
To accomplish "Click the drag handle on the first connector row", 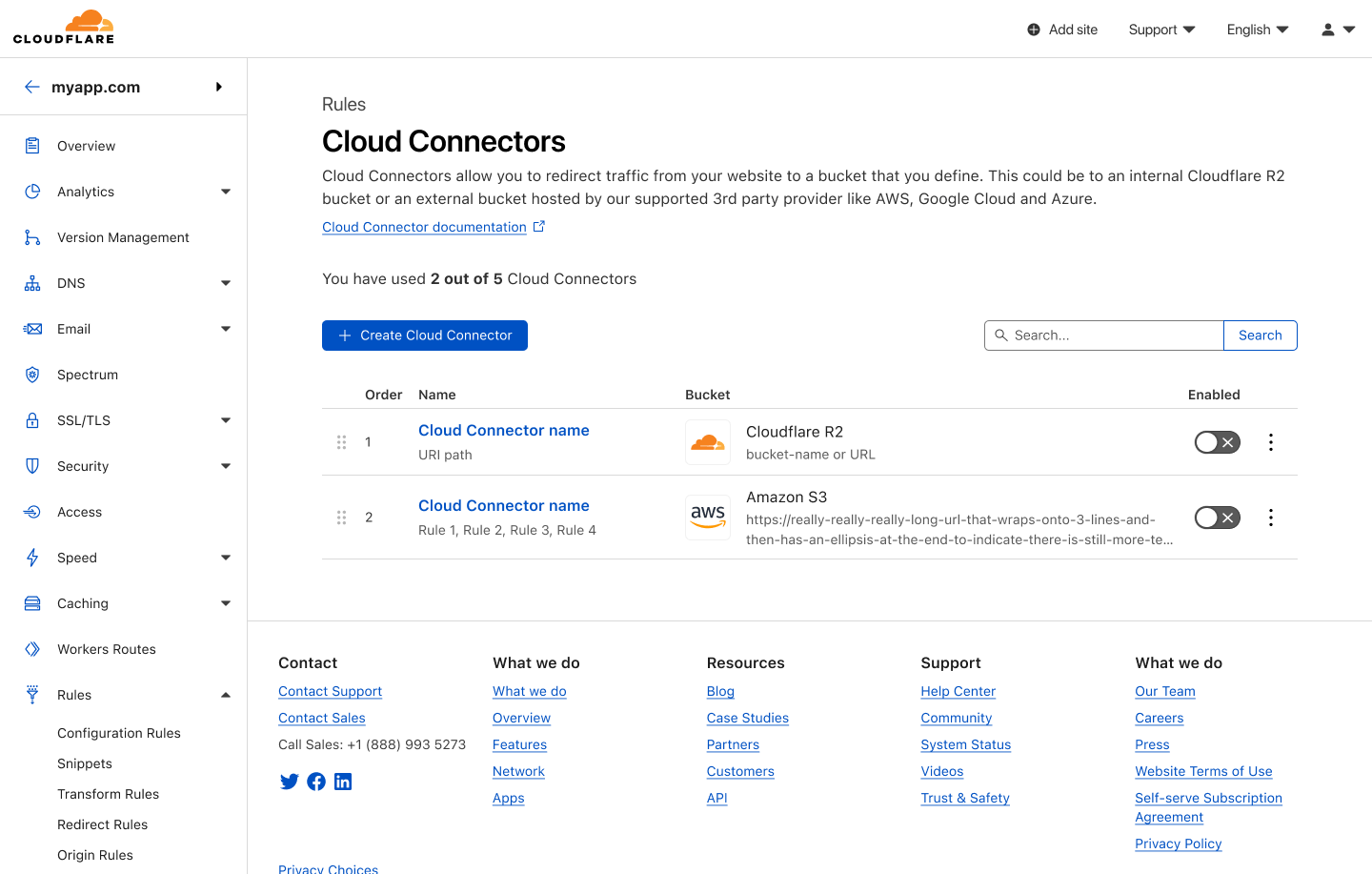I will tap(341, 442).
